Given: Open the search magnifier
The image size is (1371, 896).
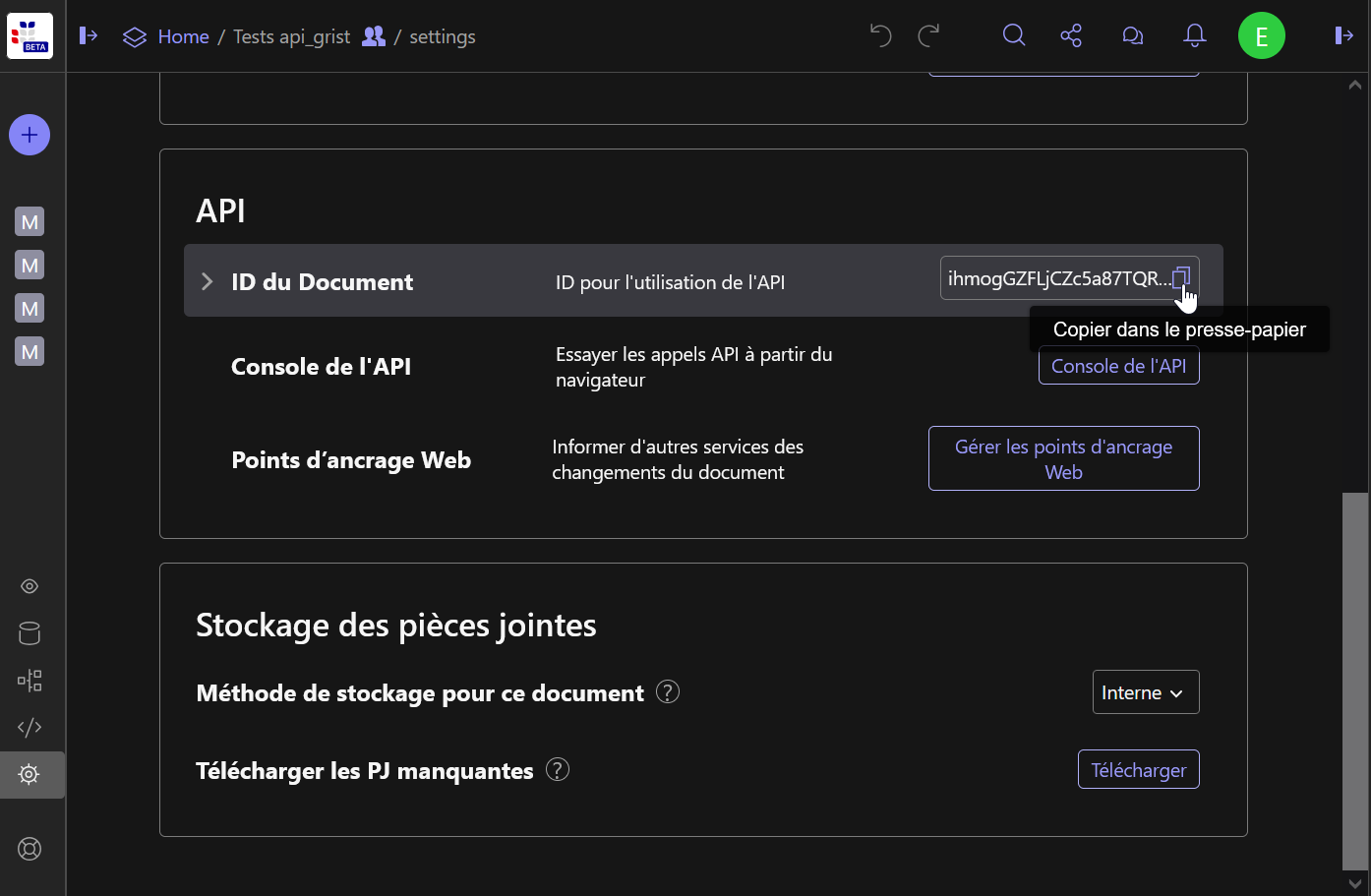Looking at the screenshot, I should (x=1014, y=36).
